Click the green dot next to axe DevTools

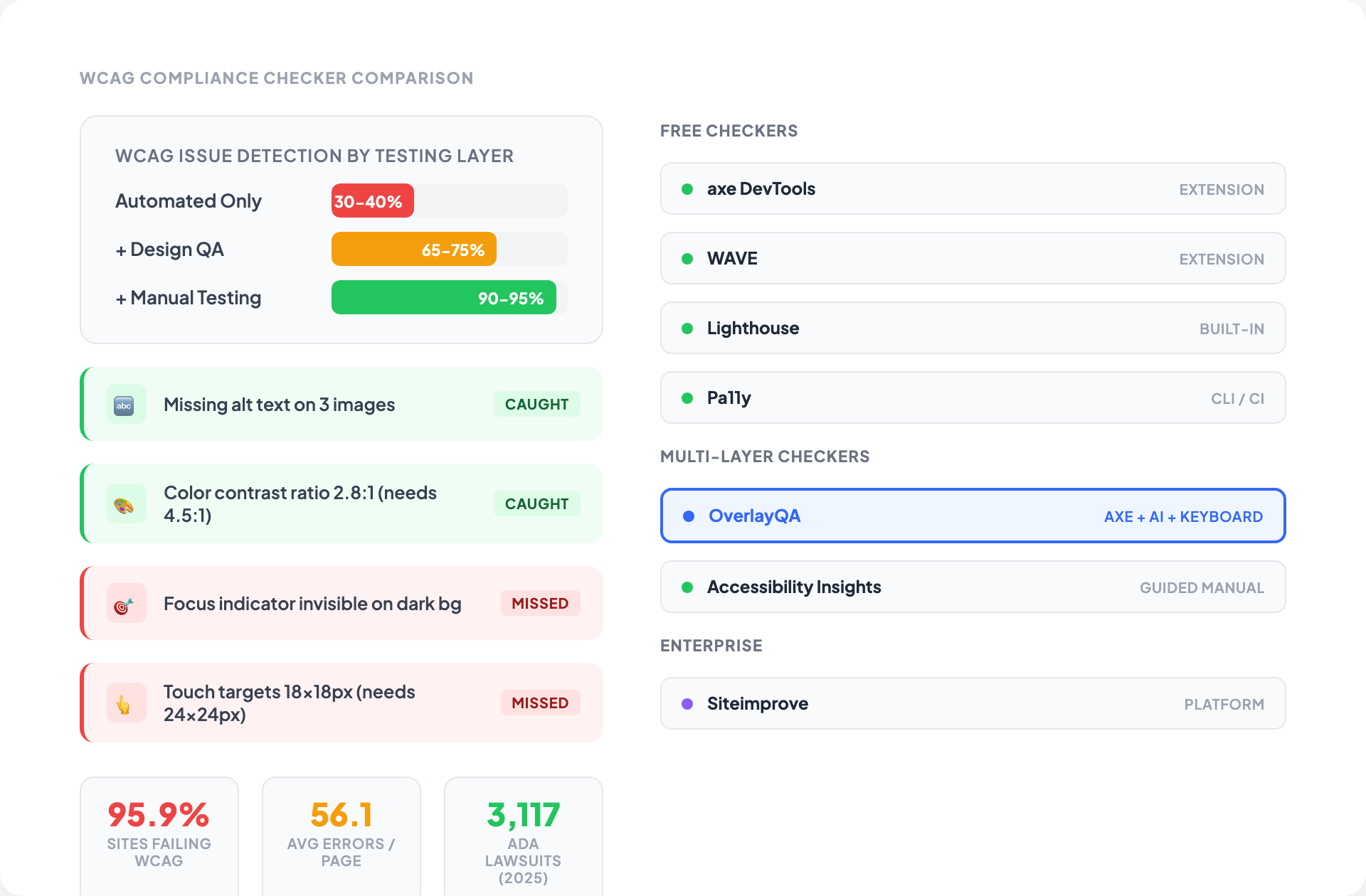[687, 189]
